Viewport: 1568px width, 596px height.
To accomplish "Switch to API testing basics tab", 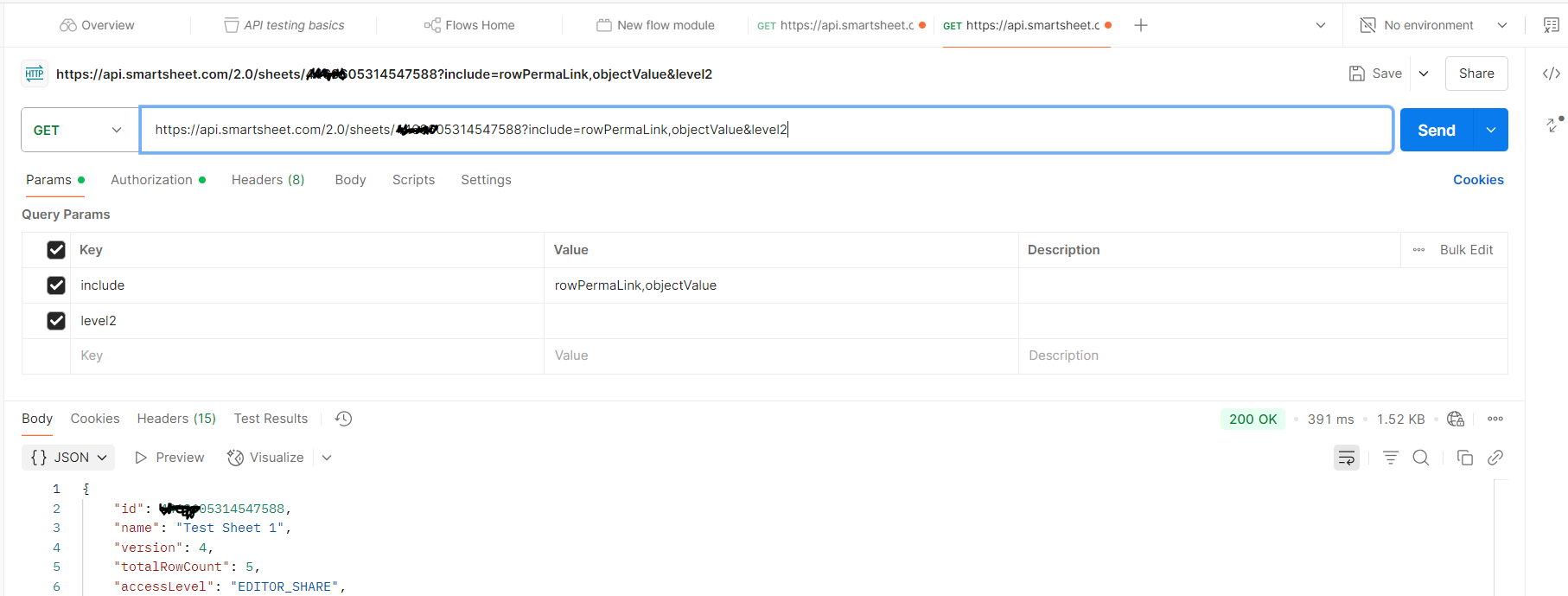I will click(284, 25).
